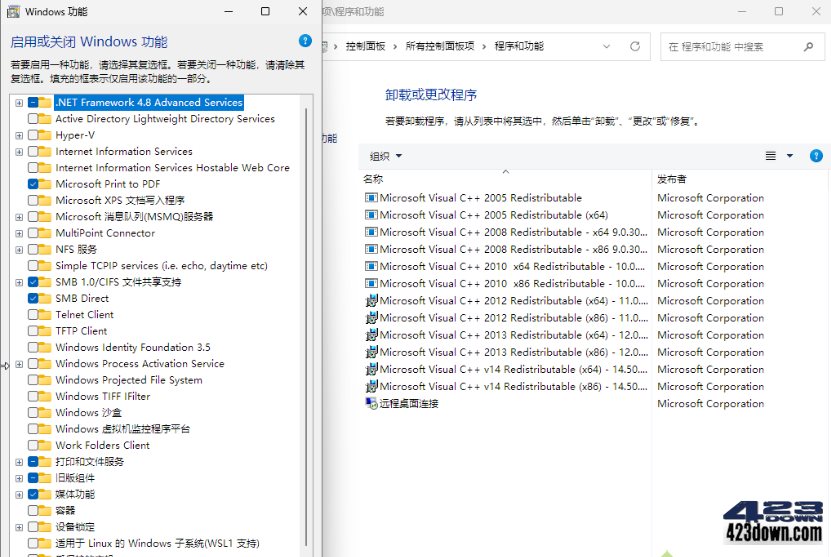831x557 pixels.
Task: Select Microsoft XPS 文档写入程序 row
Action: pos(120,200)
